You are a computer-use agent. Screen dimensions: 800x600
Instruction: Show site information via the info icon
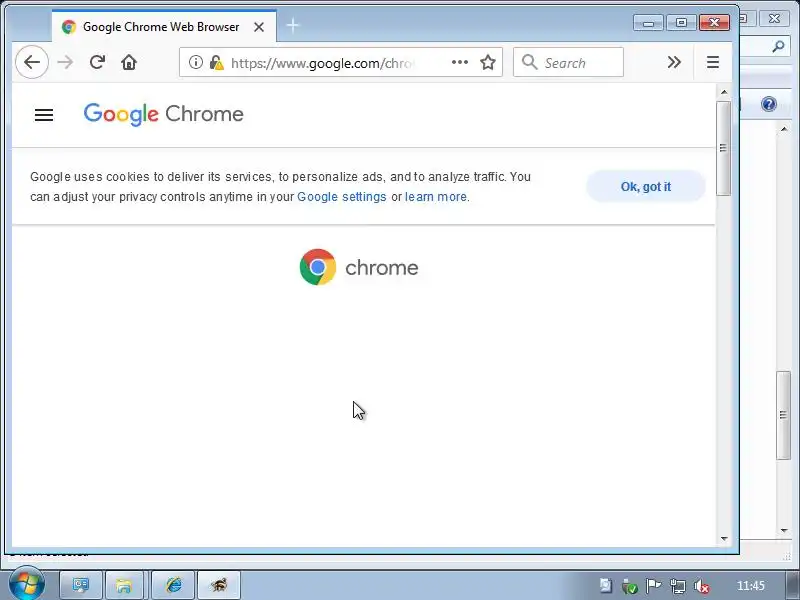point(195,62)
